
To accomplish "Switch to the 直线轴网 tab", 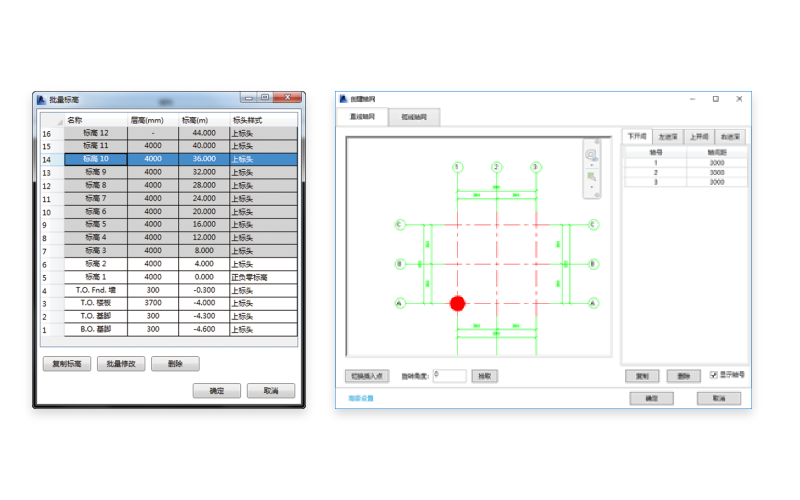I will pos(362,116).
